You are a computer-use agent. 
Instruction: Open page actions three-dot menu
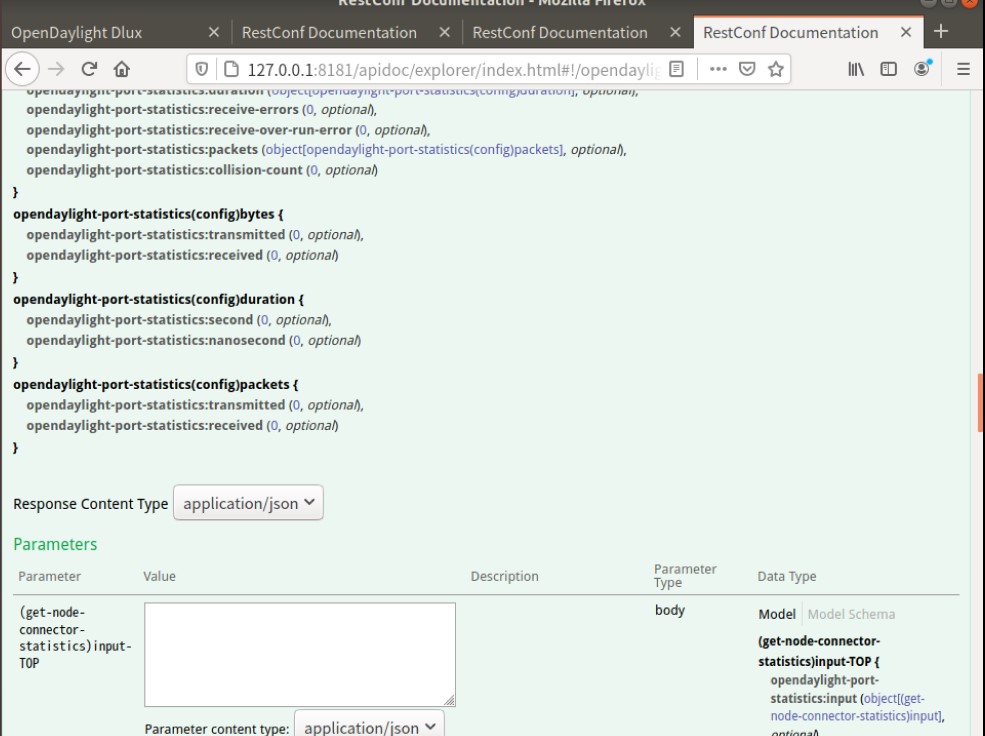pyautogui.click(x=718, y=69)
